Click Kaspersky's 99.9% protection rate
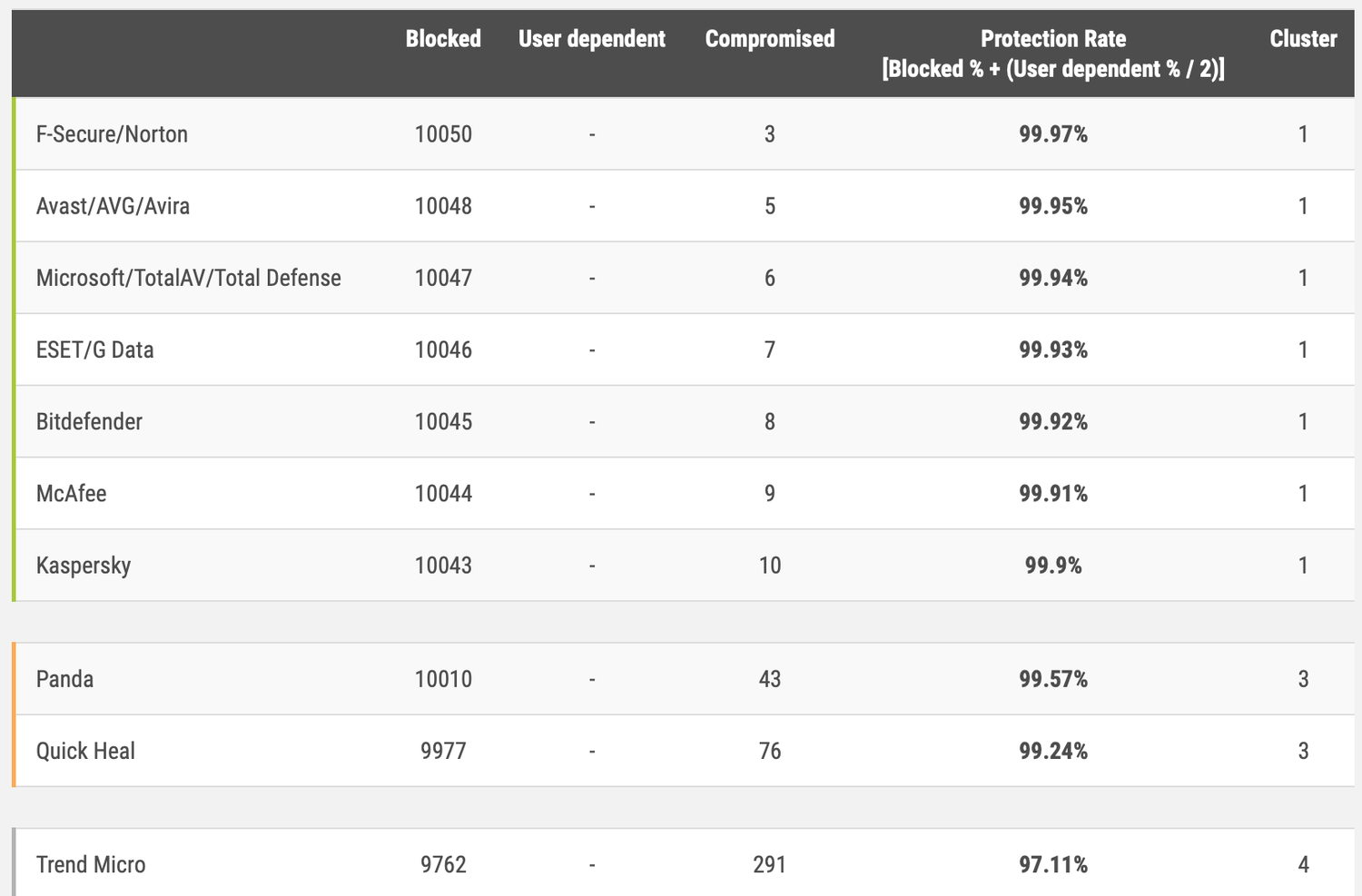The image size is (1362, 896). pos(1052,566)
